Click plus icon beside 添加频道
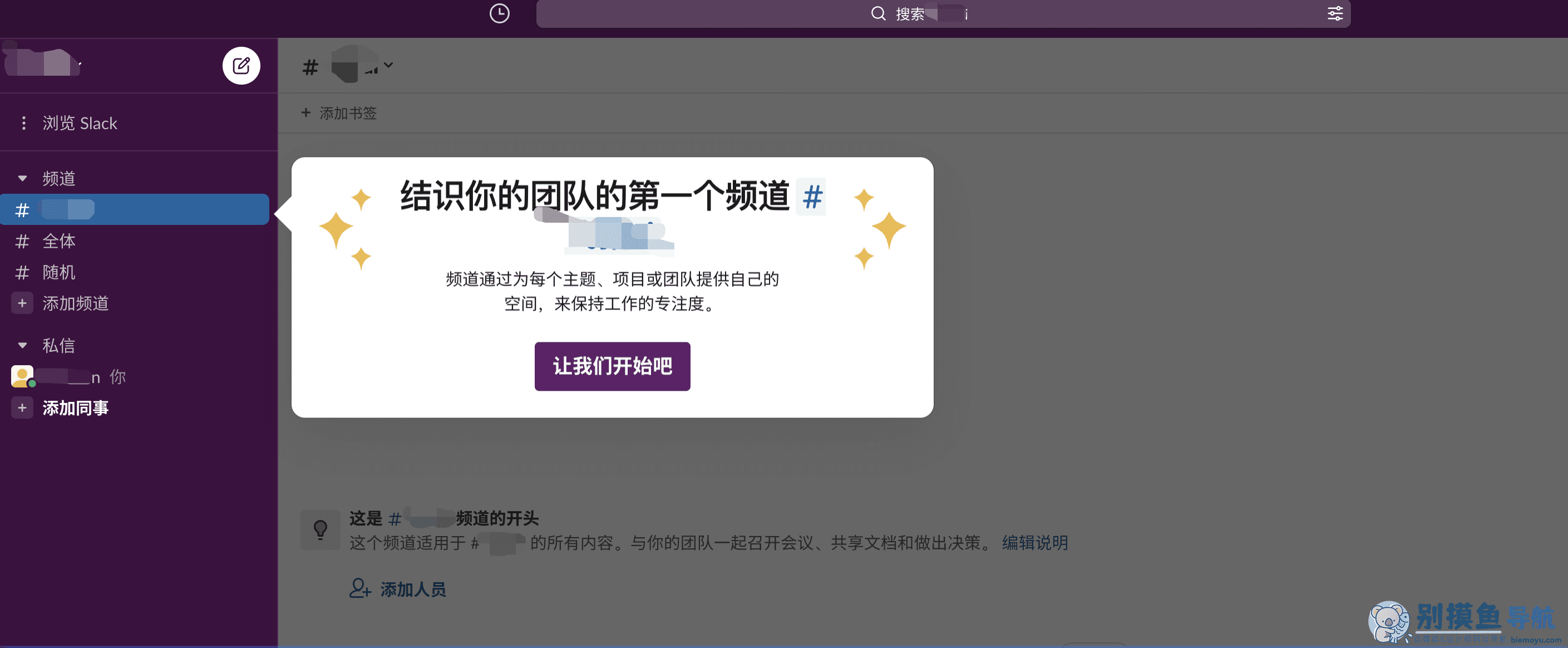Viewport: 1568px width, 648px height. (22, 303)
